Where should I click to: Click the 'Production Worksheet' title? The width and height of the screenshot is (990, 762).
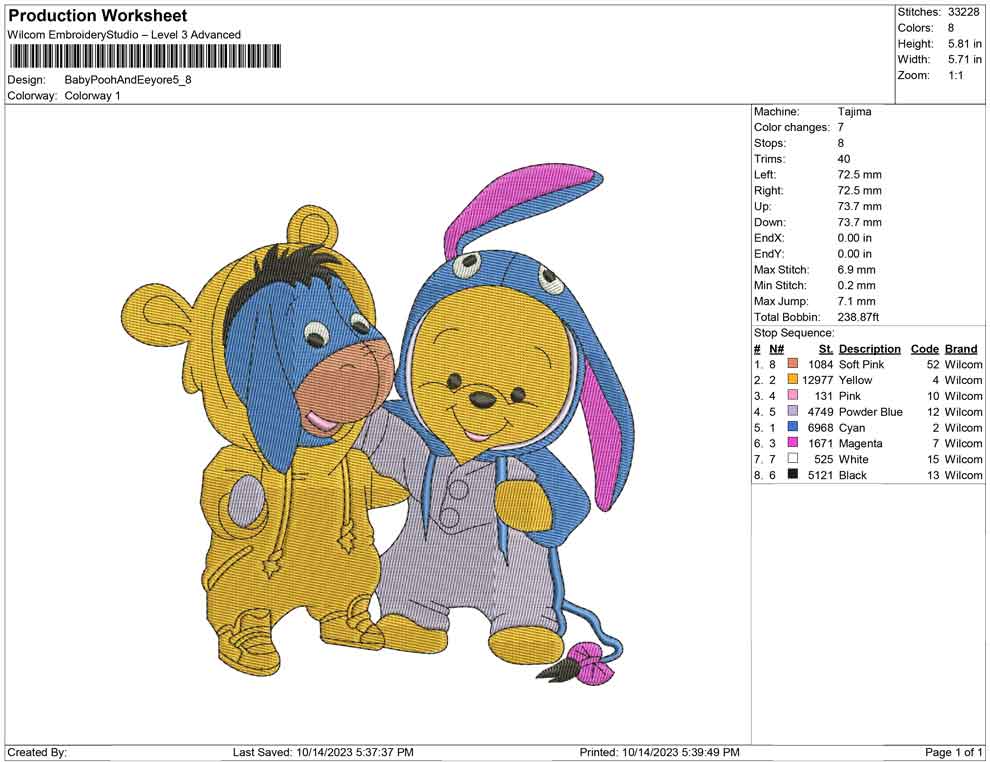(x=98, y=16)
